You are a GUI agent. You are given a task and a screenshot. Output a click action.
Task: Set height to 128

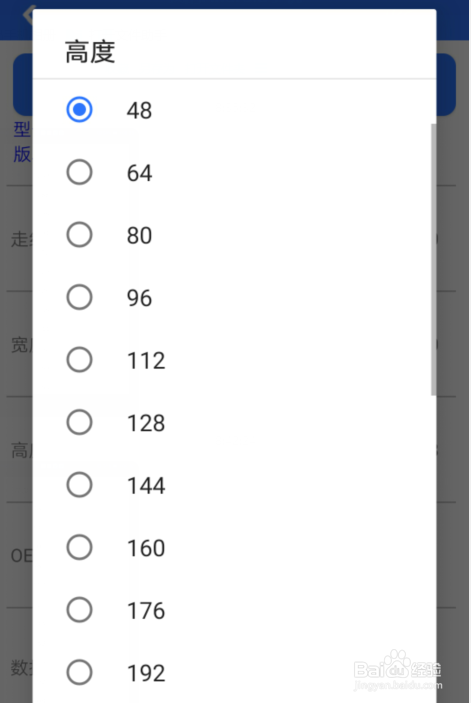pyautogui.click(x=79, y=422)
